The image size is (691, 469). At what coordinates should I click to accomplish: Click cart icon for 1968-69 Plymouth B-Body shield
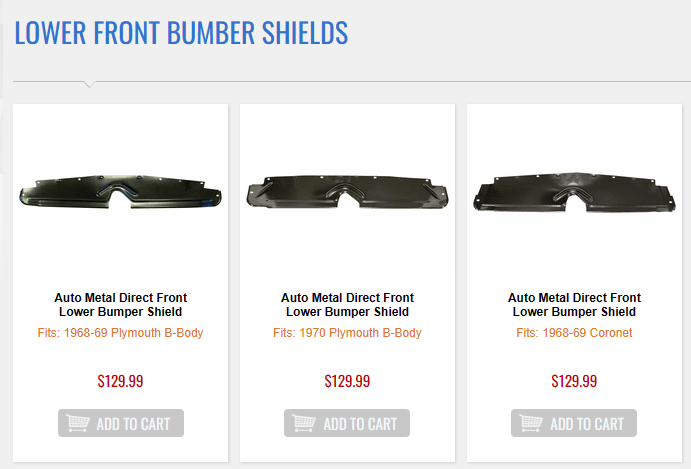tap(77, 424)
